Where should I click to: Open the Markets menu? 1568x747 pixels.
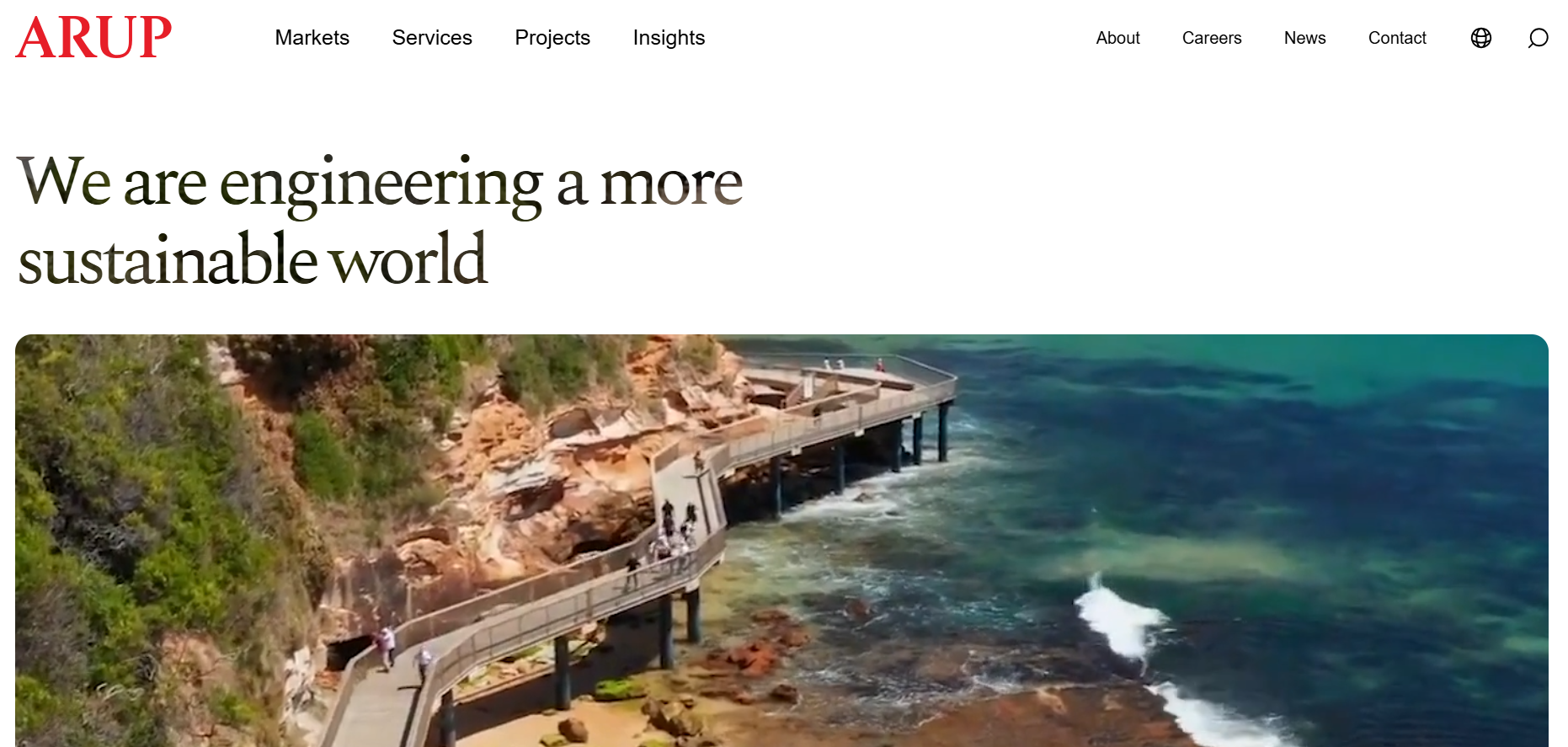click(312, 38)
